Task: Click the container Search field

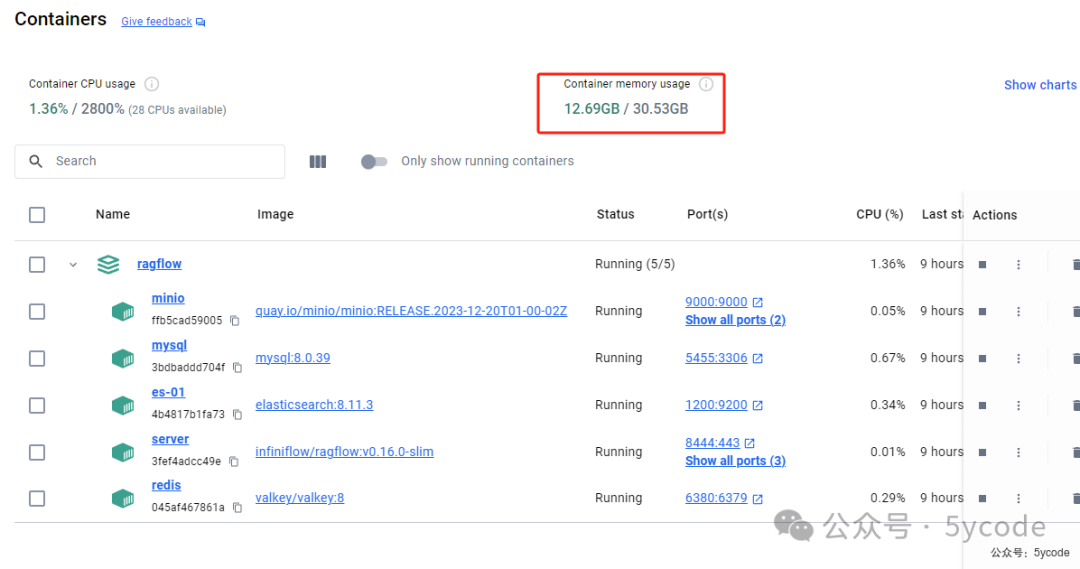Action: pyautogui.click(x=160, y=161)
